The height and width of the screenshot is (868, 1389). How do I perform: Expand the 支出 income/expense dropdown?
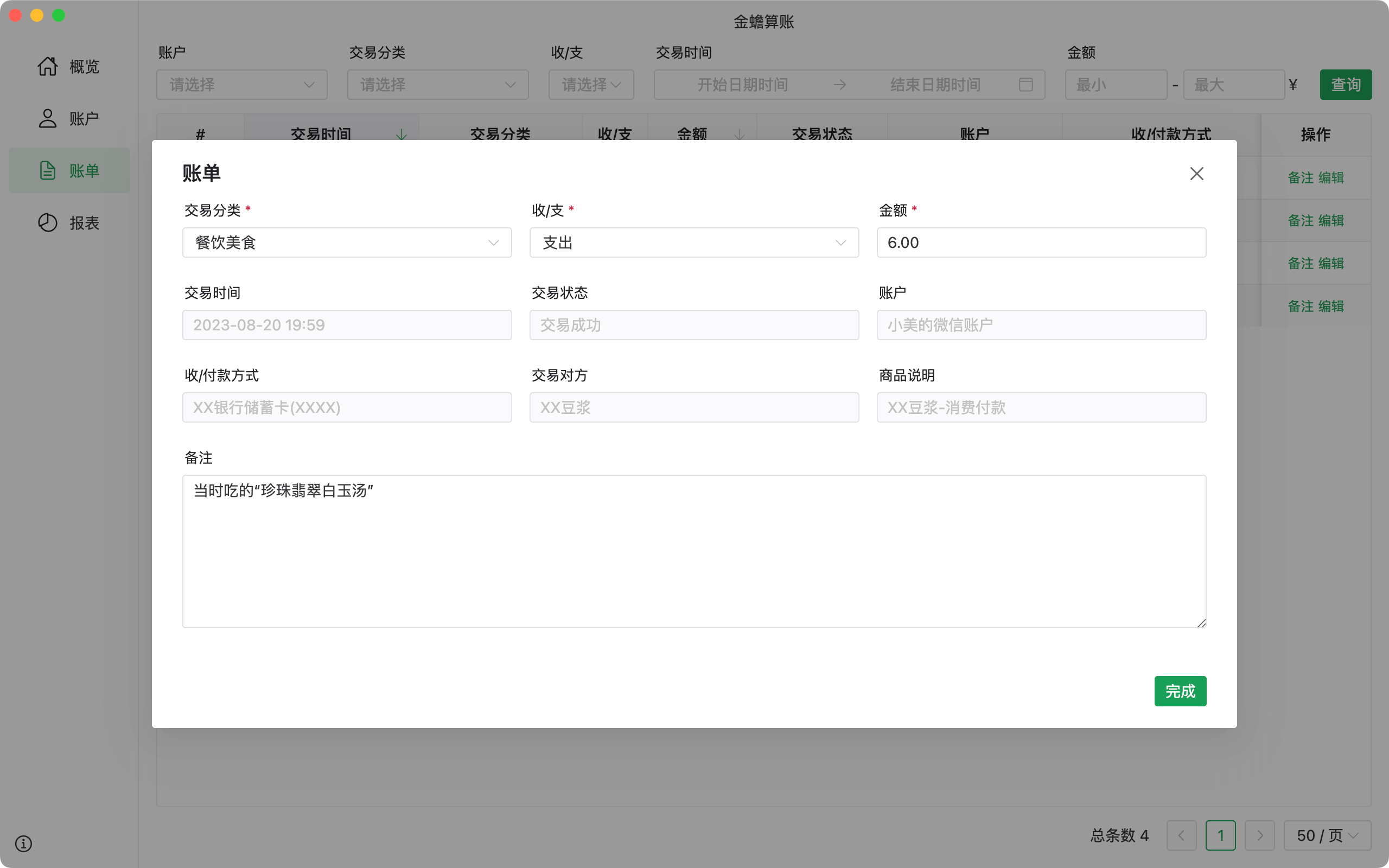click(x=693, y=243)
